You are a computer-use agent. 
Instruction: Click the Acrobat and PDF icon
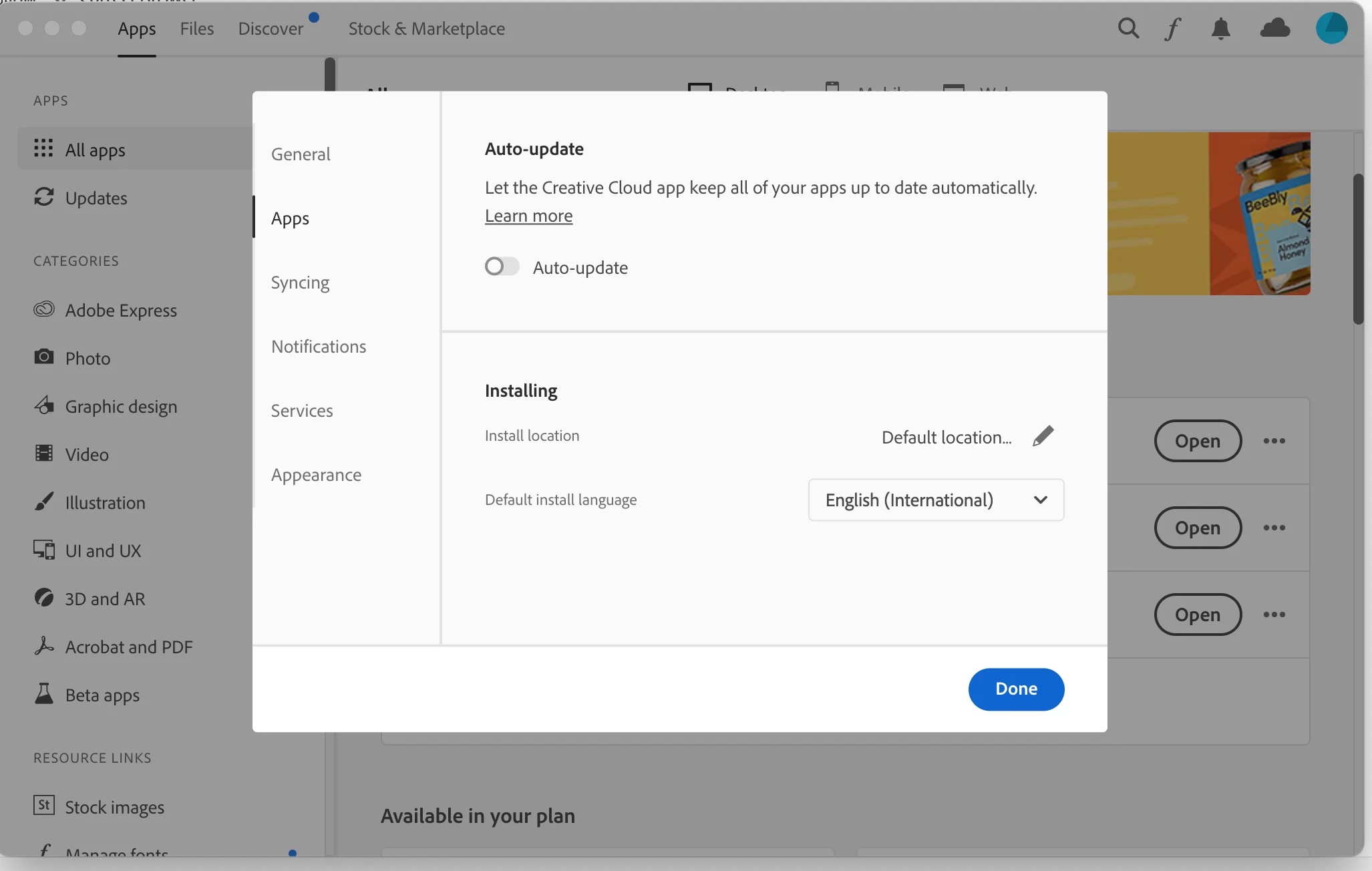[44, 646]
